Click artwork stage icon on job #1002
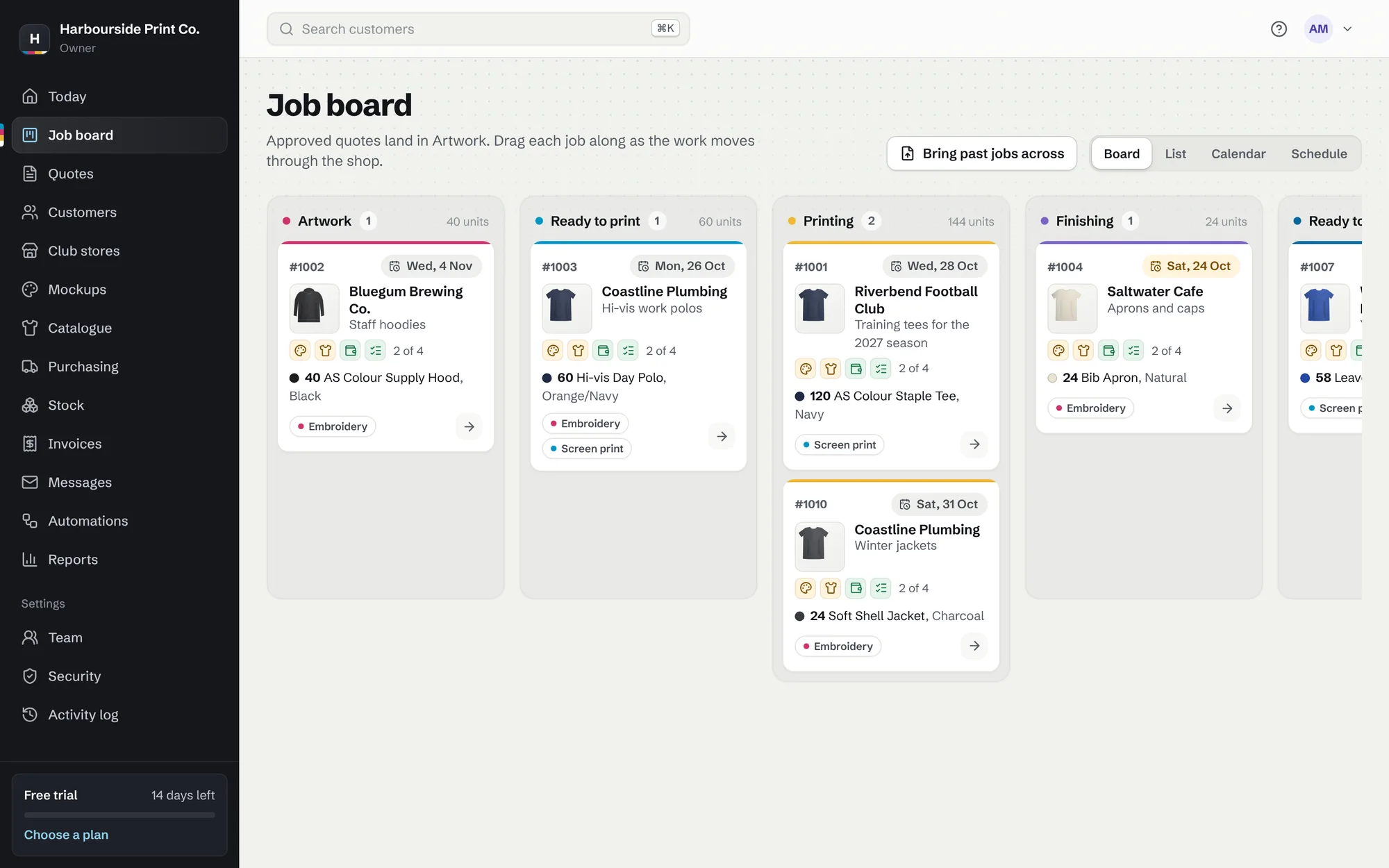The image size is (1389, 868). pos(300,351)
